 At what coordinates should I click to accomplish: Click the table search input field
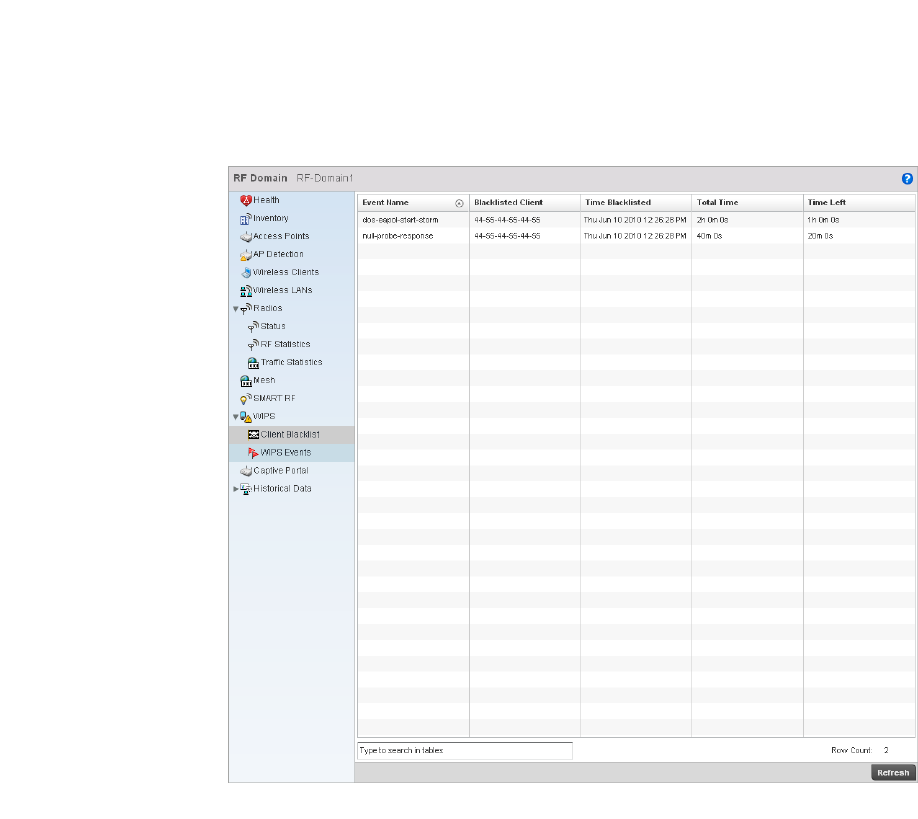coord(465,751)
